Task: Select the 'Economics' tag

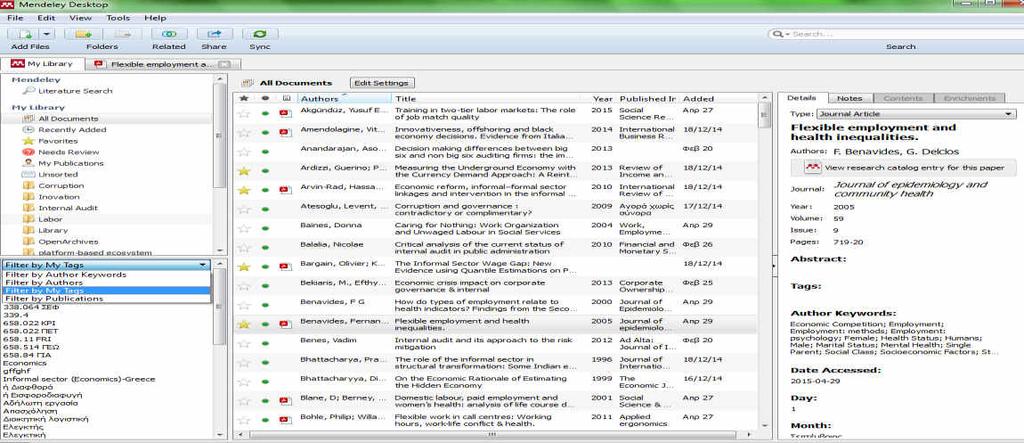Action: [x=24, y=363]
